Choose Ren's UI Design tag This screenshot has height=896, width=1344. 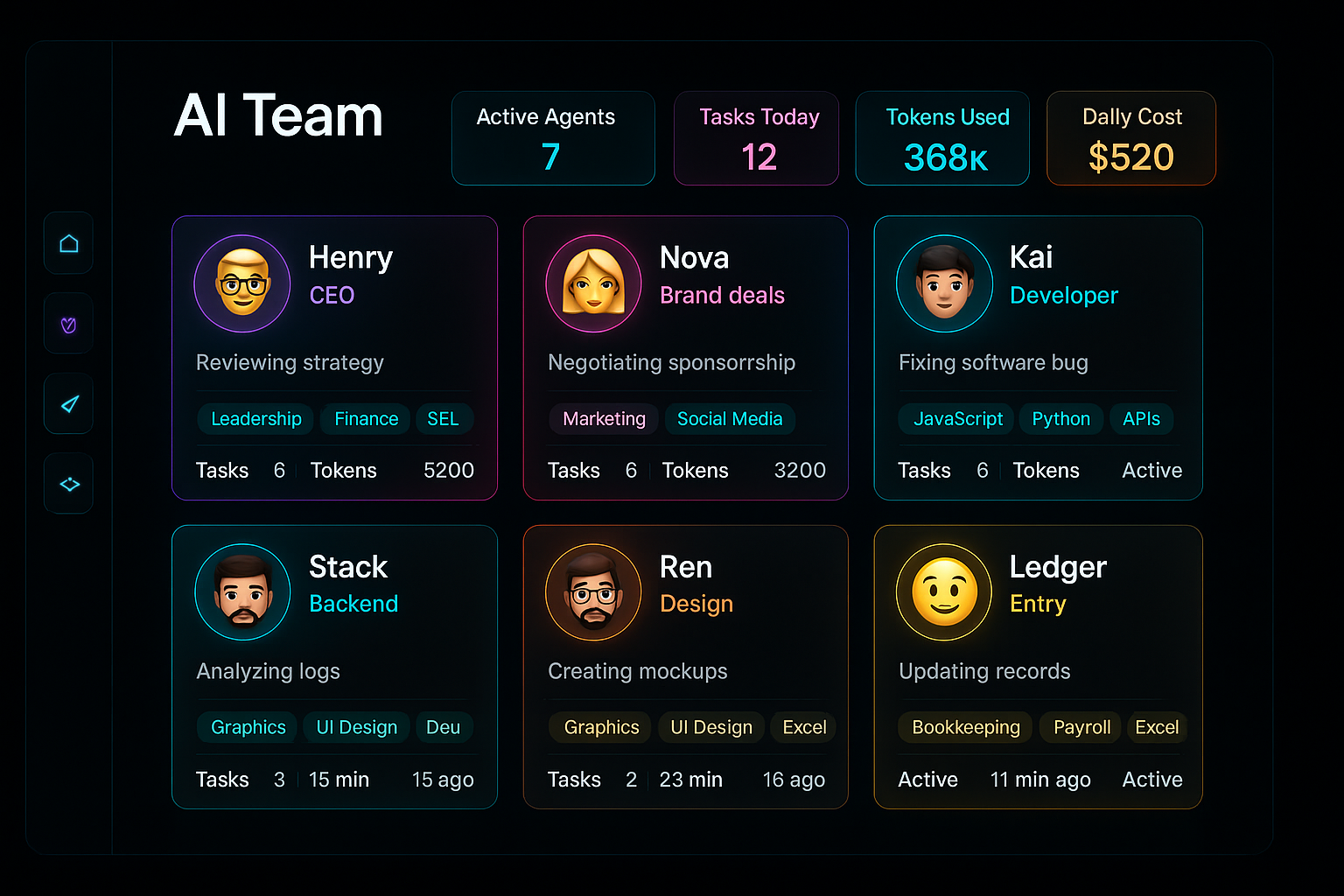pyautogui.click(x=711, y=727)
